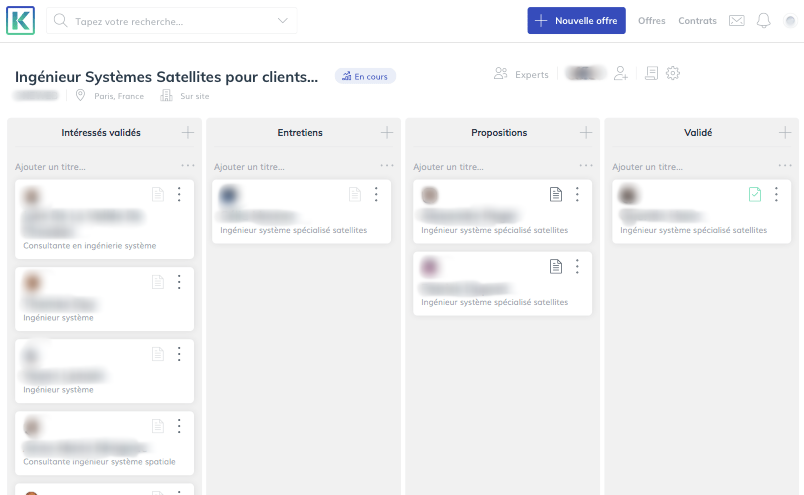Open kebab menu on Consultante en ingénierie système card
The image size is (804, 495).
click(x=179, y=194)
